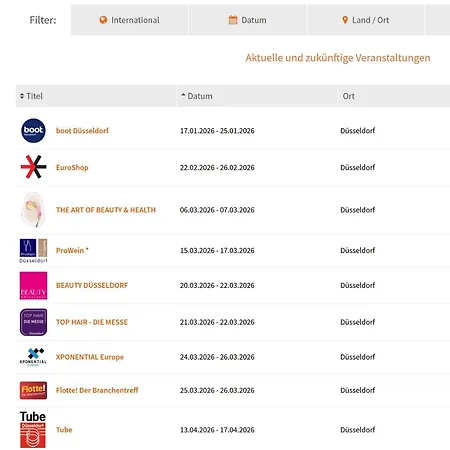Follow the BEAUTY DÜSSELDORF link
Screen dimensions: 450x450
pyautogui.click(x=92, y=285)
